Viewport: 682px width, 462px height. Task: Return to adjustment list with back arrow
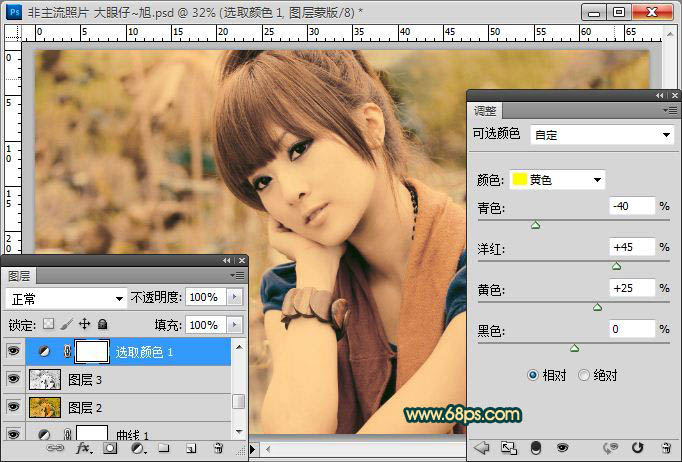(481, 447)
